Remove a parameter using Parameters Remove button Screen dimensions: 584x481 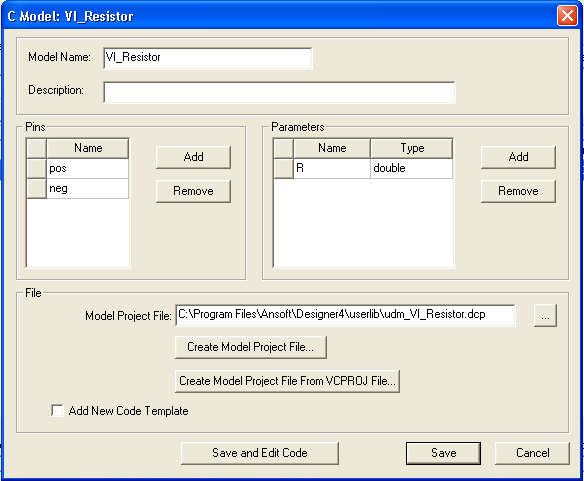click(x=518, y=191)
